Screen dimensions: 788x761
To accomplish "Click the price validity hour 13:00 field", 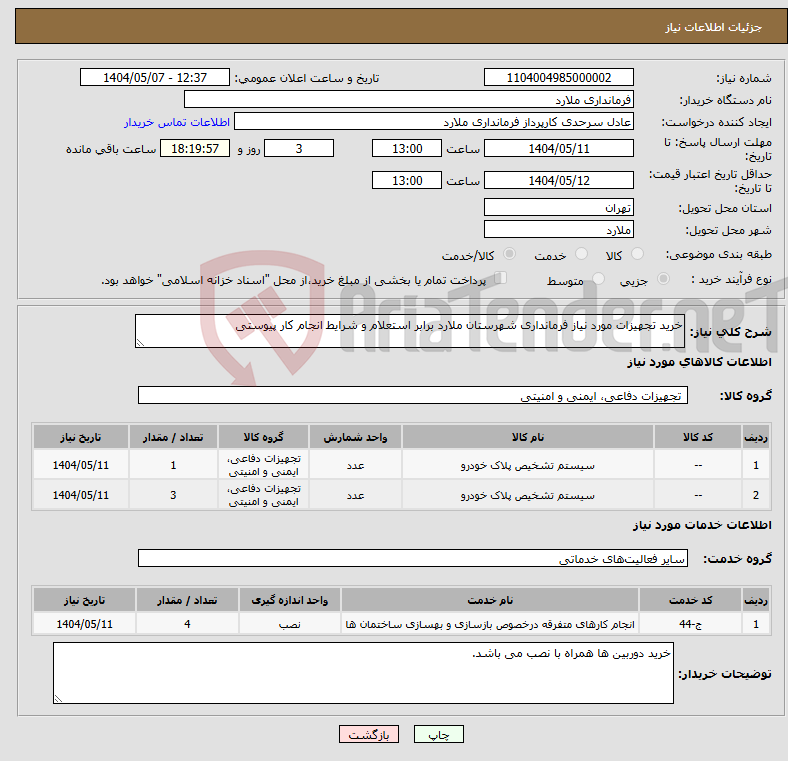I will point(407,180).
